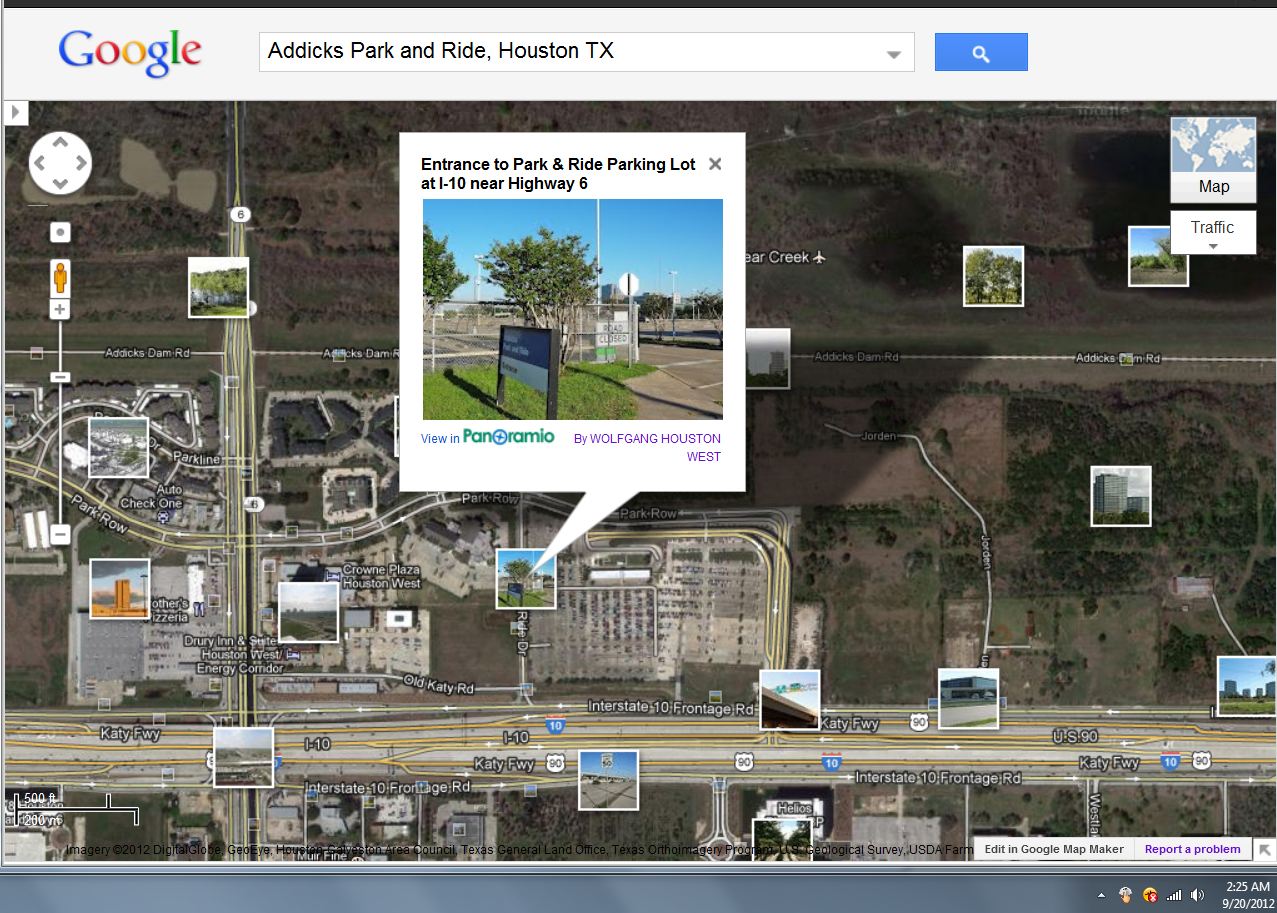Open Report a problem

(1192, 848)
